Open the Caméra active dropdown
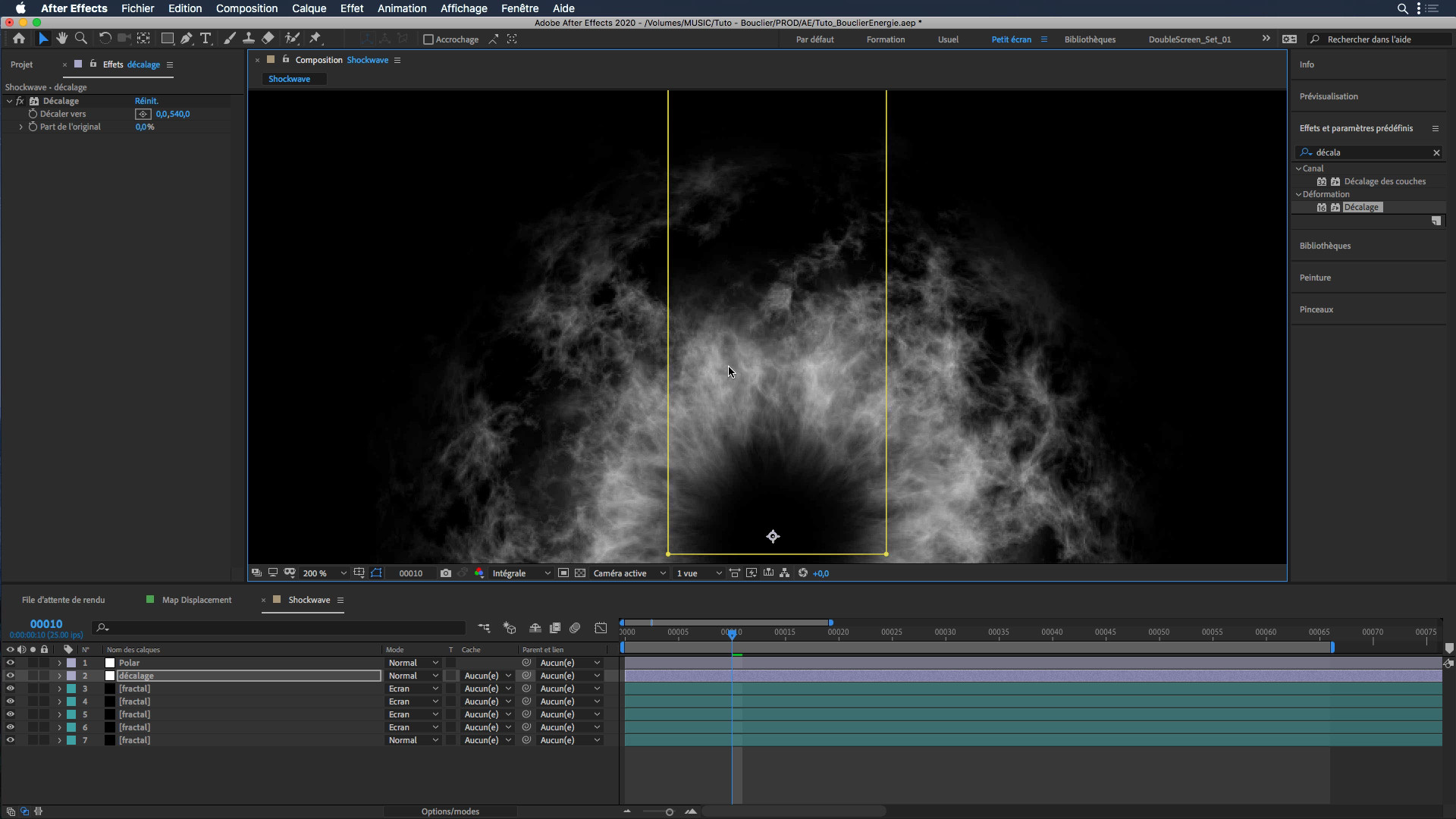The image size is (1456, 819). coord(629,573)
